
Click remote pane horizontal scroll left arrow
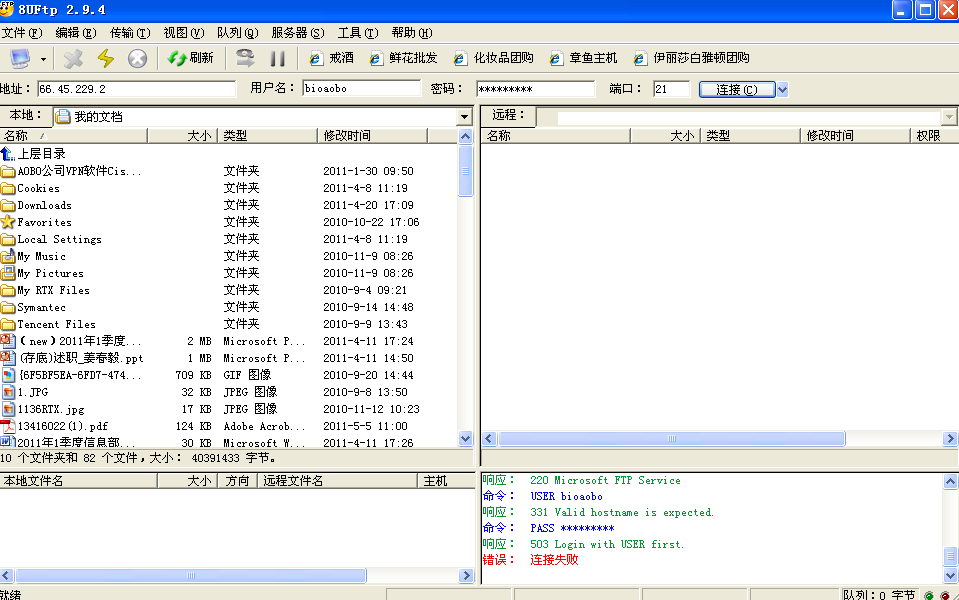pos(489,438)
